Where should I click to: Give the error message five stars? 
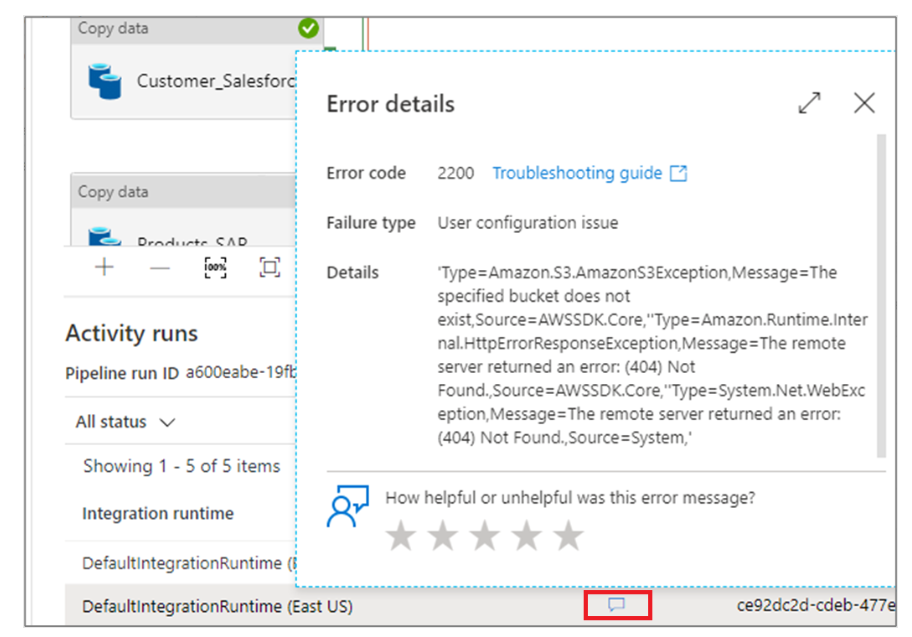click(568, 535)
